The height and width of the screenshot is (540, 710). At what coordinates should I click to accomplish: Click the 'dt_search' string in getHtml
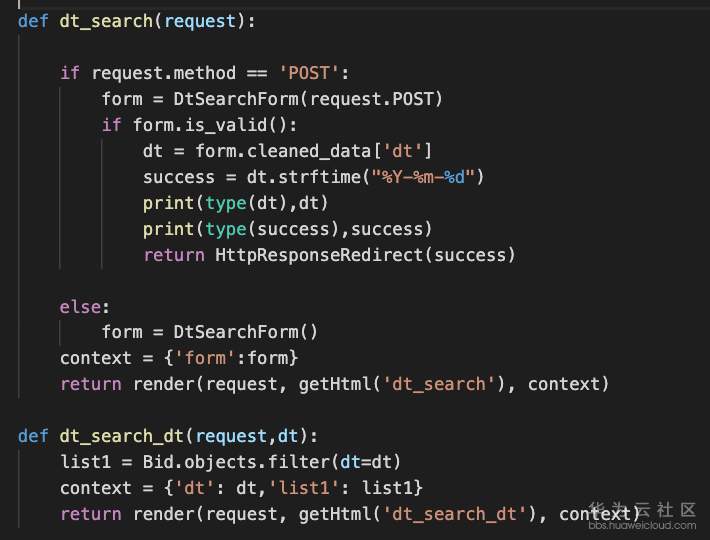pyautogui.click(x=456, y=384)
